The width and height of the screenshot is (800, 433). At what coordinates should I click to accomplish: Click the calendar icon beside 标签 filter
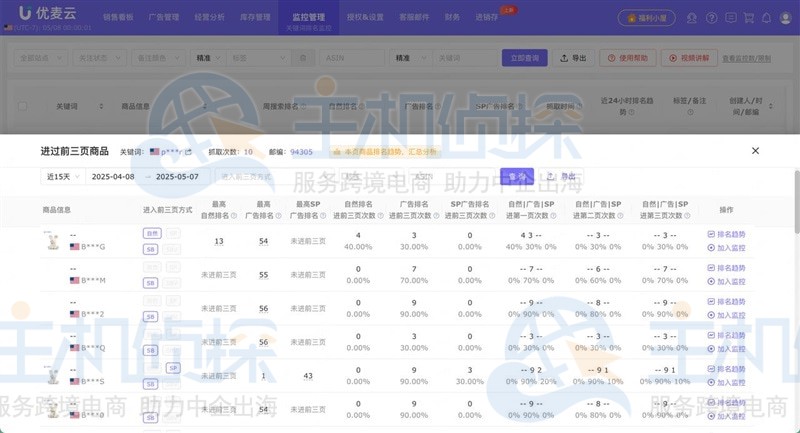(x=303, y=58)
